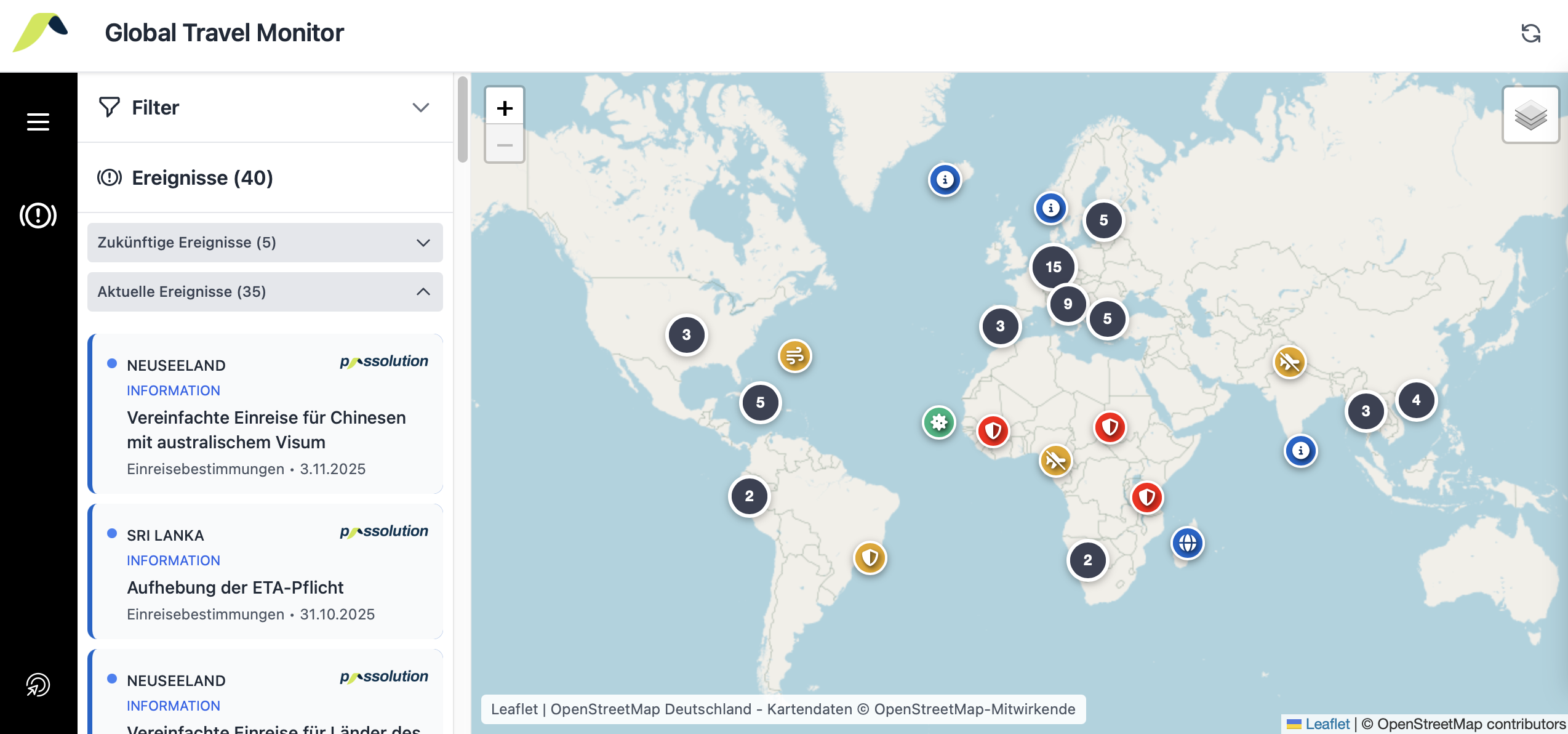Click the info marker over Iceland
The image size is (1568, 734).
coord(945,180)
